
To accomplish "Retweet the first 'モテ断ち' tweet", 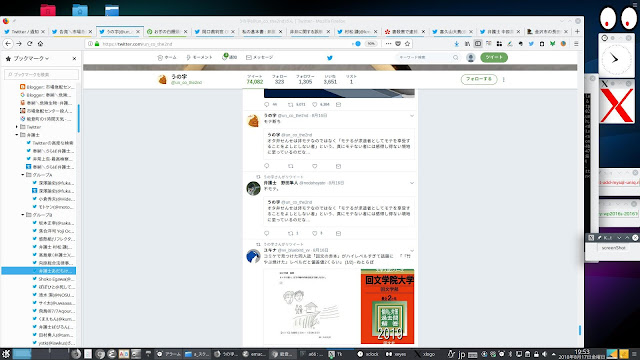I will point(291,166).
